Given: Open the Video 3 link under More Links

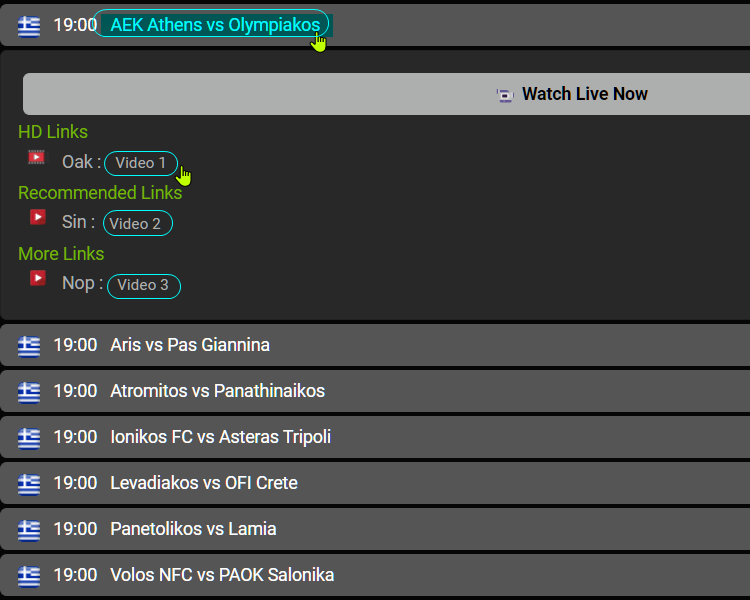Looking at the screenshot, I should pos(143,286).
